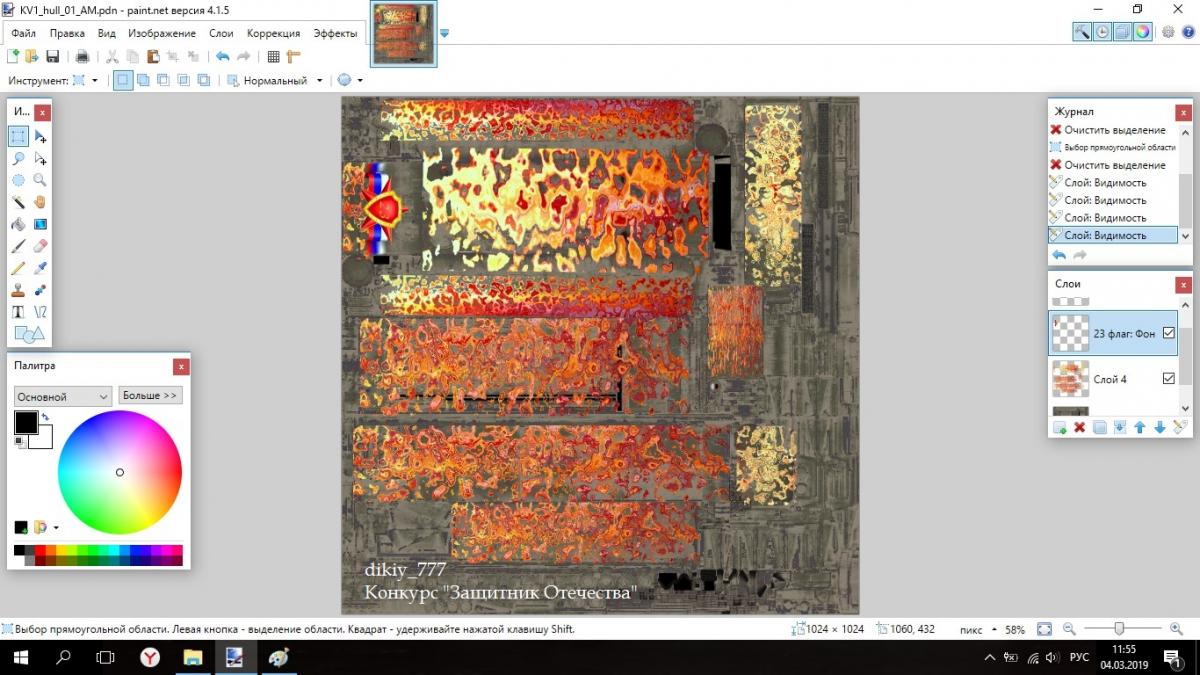1200x675 pixels.
Task: Open the Коррекция menu
Action: pyautogui.click(x=273, y=33)
